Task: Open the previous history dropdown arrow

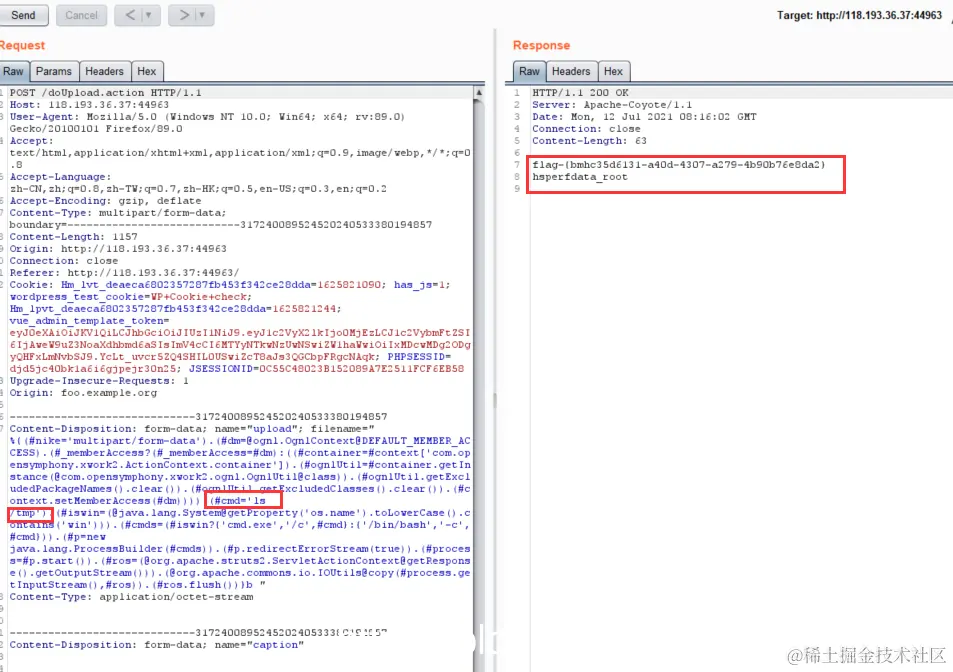Action: (149, 15)
